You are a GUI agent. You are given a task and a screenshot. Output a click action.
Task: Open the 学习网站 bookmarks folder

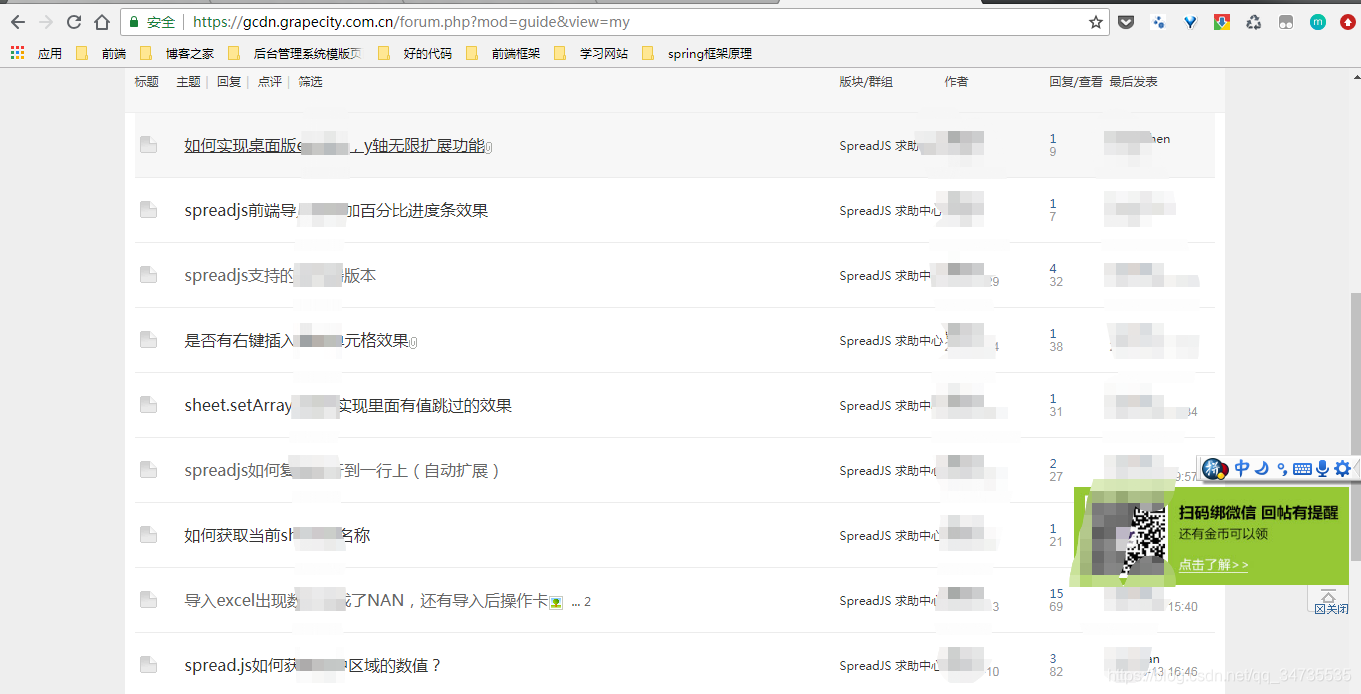coord(591,54)
